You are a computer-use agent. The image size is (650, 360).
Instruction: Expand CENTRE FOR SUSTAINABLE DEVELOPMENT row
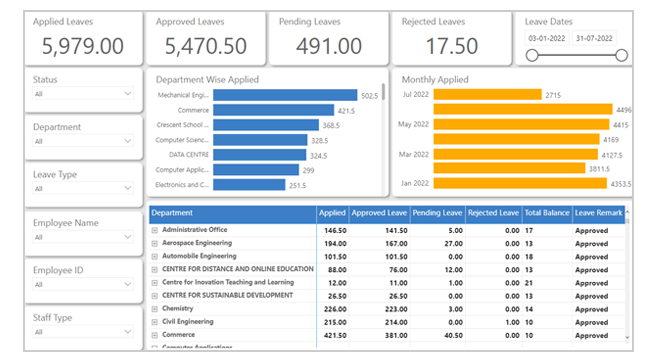click(155, 296)
